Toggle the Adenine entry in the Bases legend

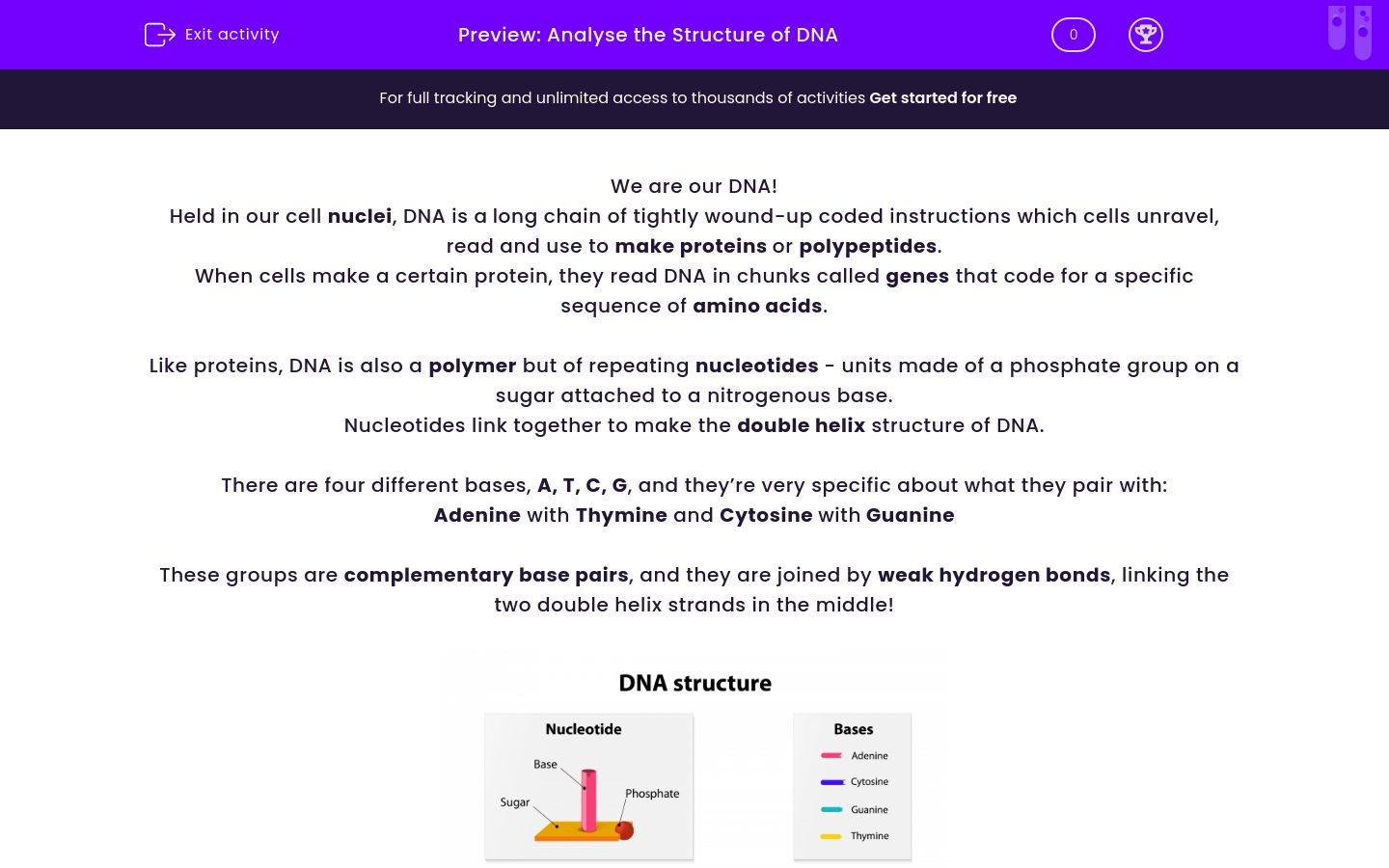point(855,755)
